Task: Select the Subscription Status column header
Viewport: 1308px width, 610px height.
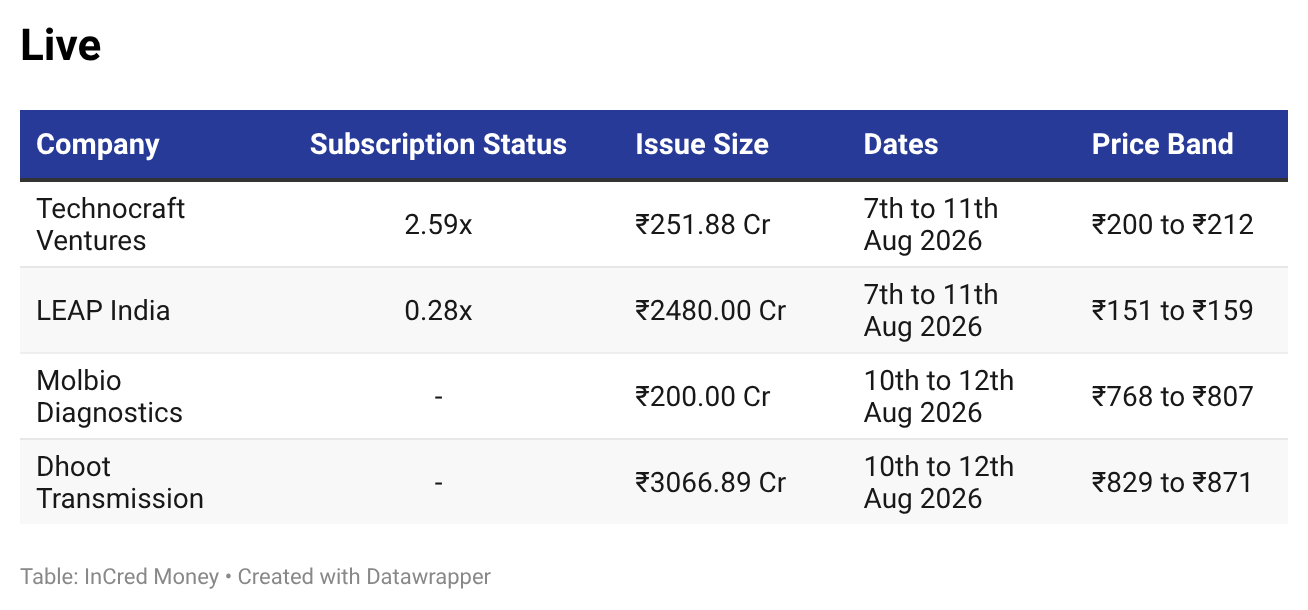Action: tap(438, 144)
